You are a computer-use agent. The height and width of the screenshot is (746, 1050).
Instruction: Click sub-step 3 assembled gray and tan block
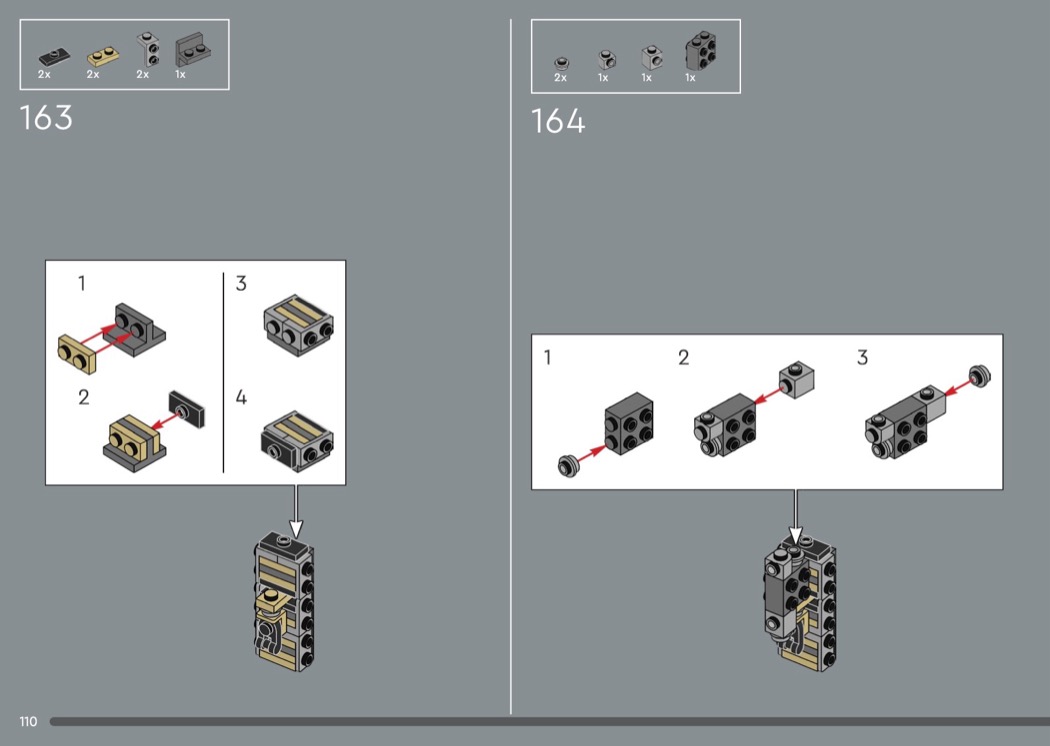[299, 325]
